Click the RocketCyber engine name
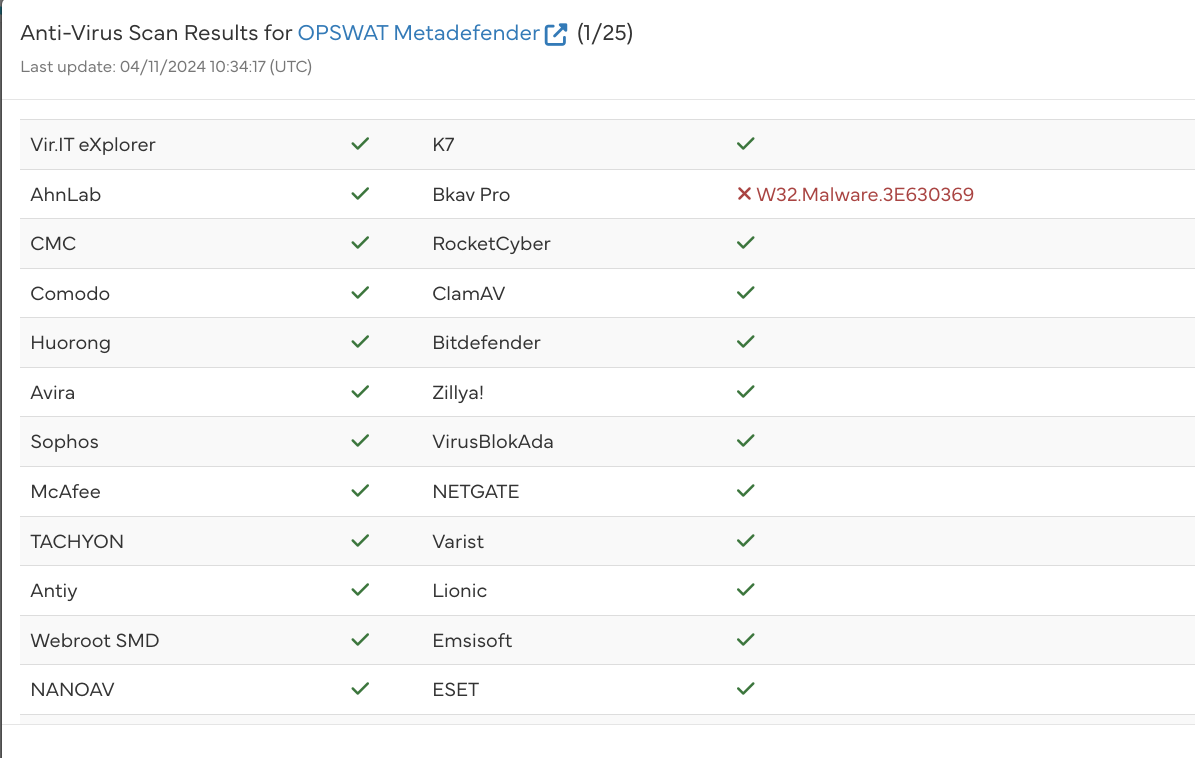1195x758 pixels. click(491, 243)
